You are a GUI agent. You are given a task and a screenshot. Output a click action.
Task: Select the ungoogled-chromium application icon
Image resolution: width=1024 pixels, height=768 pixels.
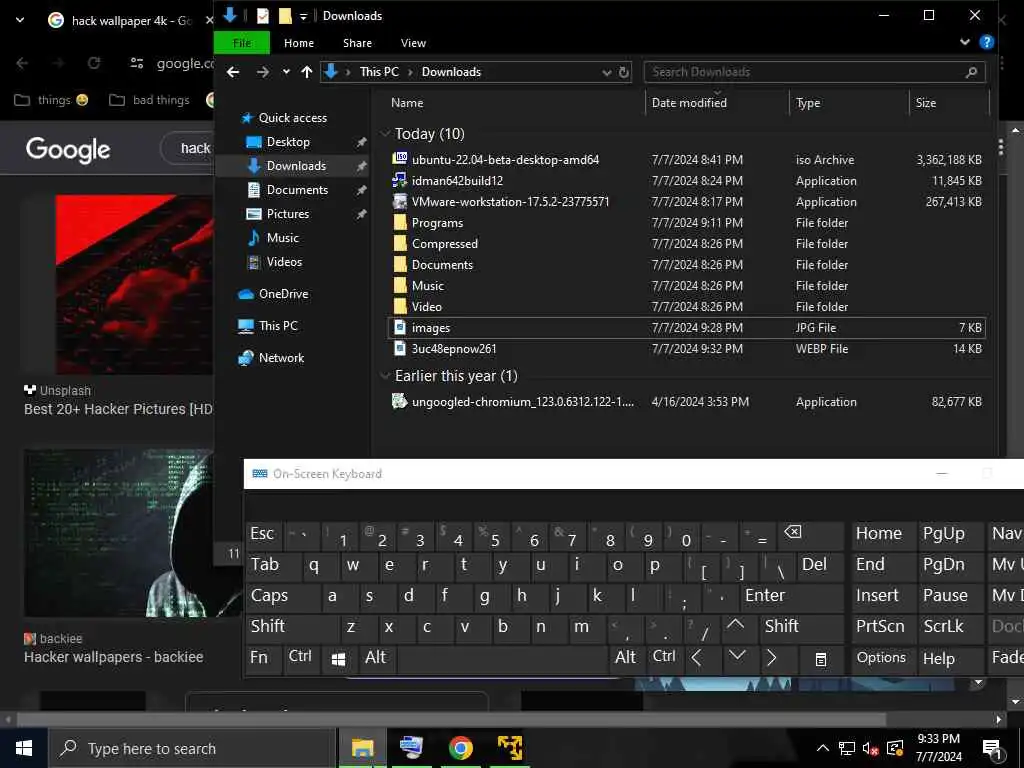click(x=400, y=401)
